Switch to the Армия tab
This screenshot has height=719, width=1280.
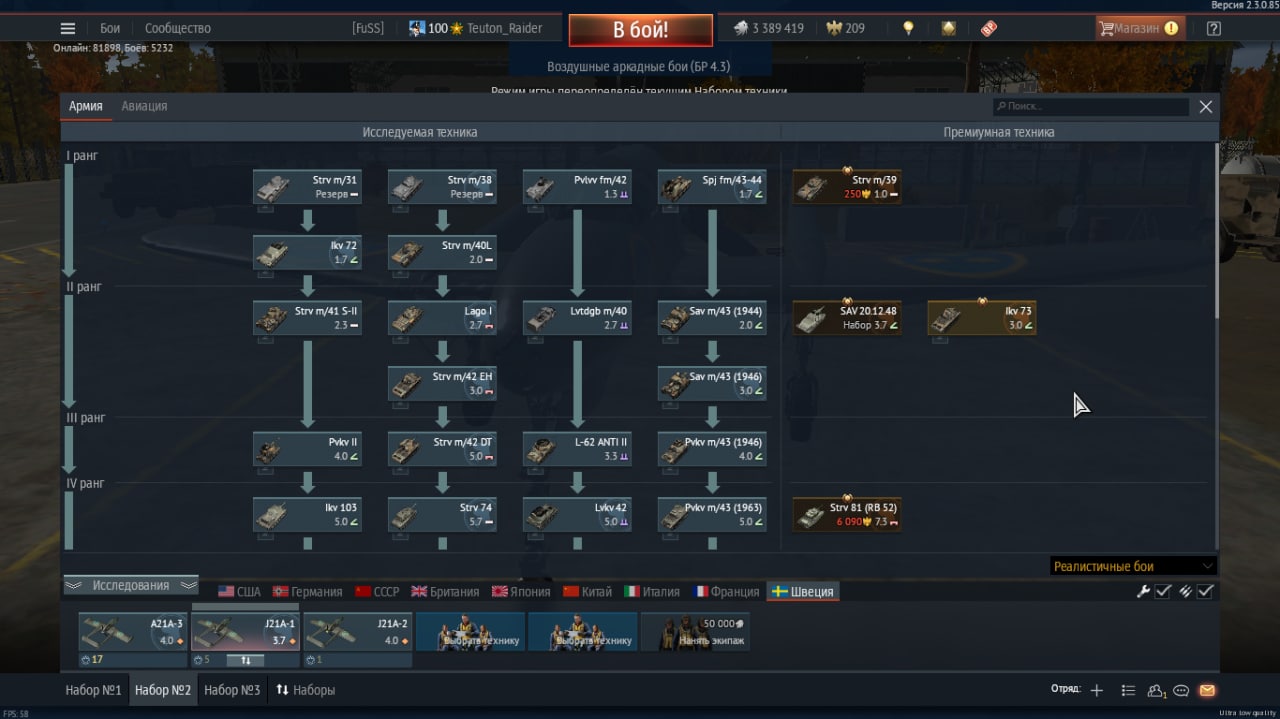point(86,106)
